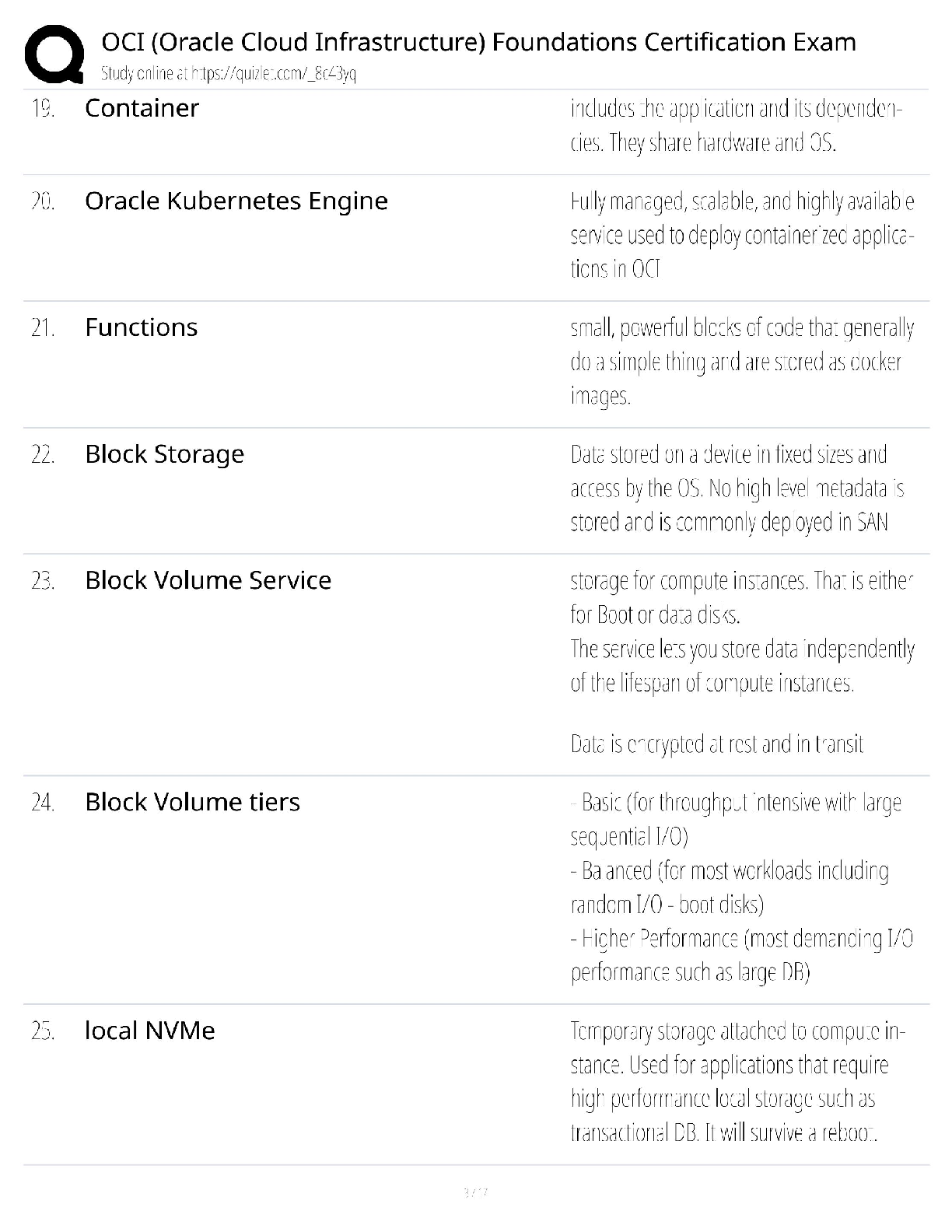The width and height of the screenshot is (952, 1232).
Task: Click the item number 19
Action: pos(43,108)
